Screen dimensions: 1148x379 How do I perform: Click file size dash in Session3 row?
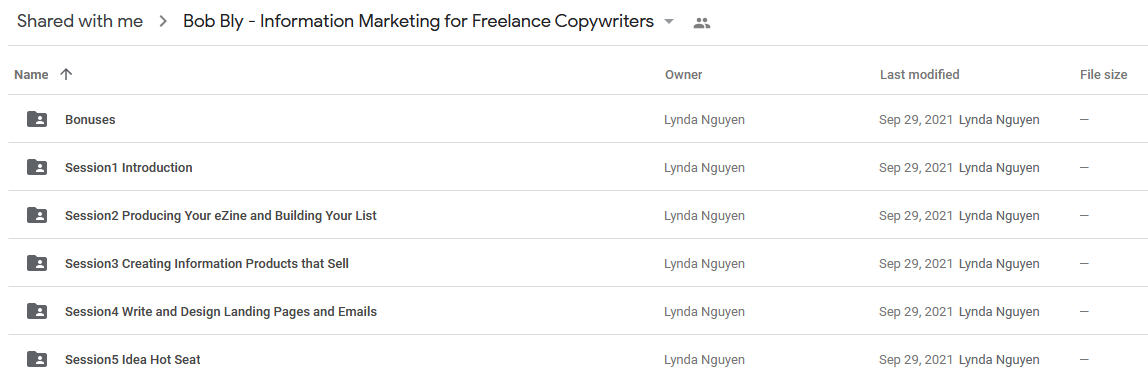click(x=1084, y=263)
